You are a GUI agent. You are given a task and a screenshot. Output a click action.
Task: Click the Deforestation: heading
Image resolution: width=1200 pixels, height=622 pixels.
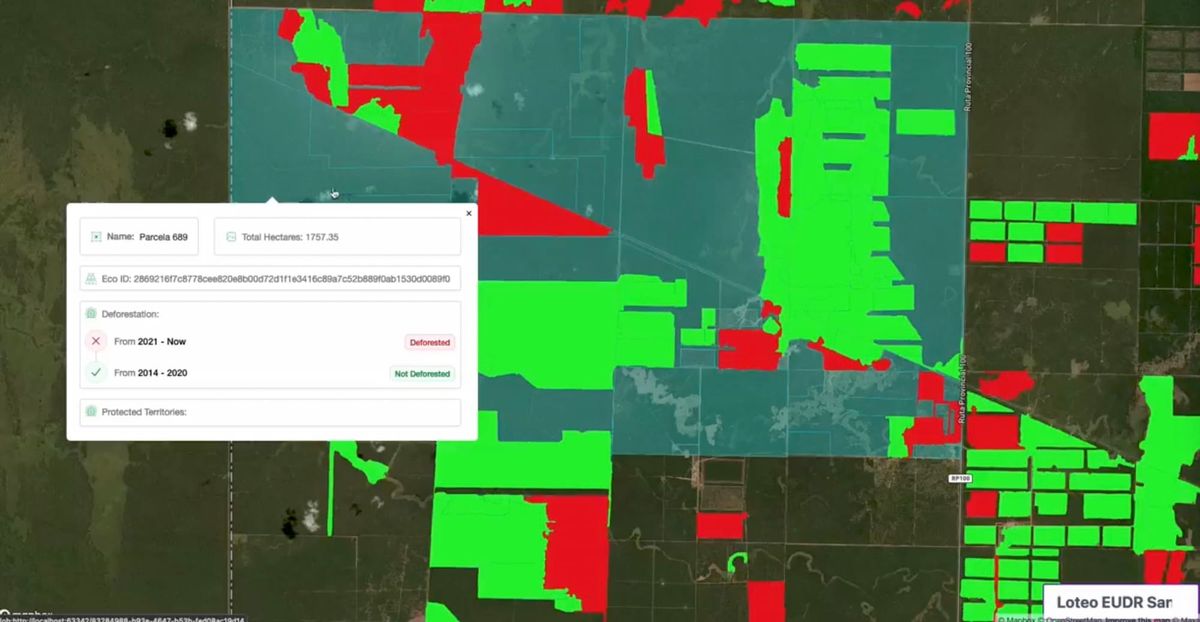130,314
